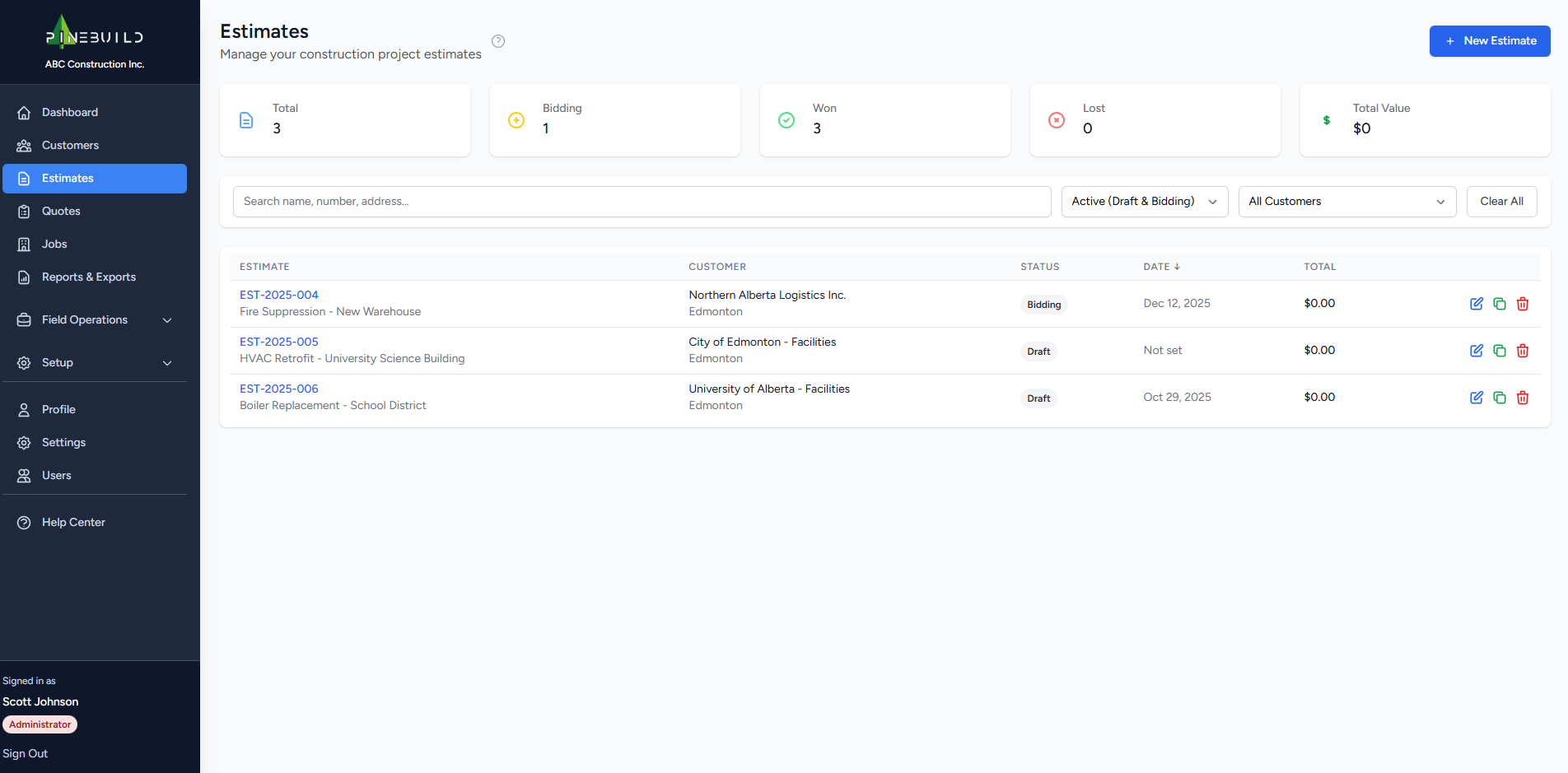Open the All Customers filter dropdown

[x=1346, y=202]
